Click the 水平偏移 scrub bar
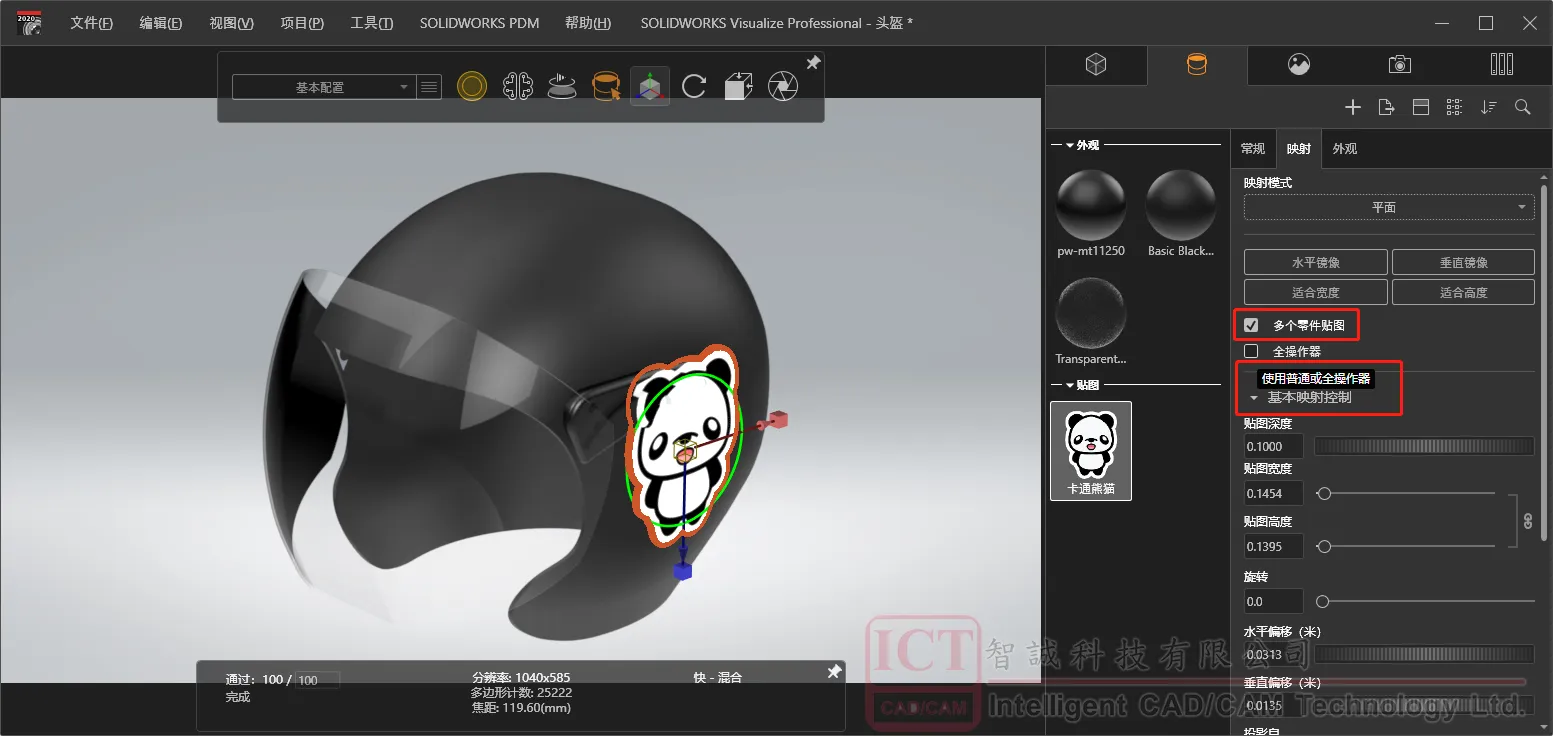This screenshot has height=736, width=1553. coord(1424,654)
